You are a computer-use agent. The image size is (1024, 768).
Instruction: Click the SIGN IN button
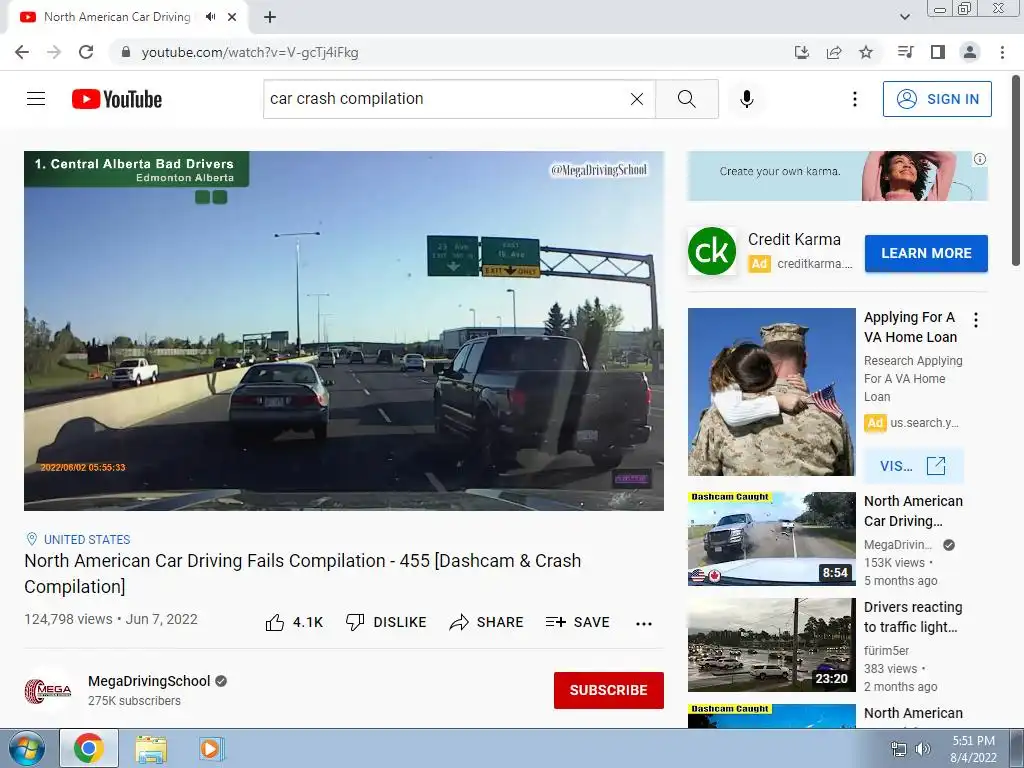937,99
